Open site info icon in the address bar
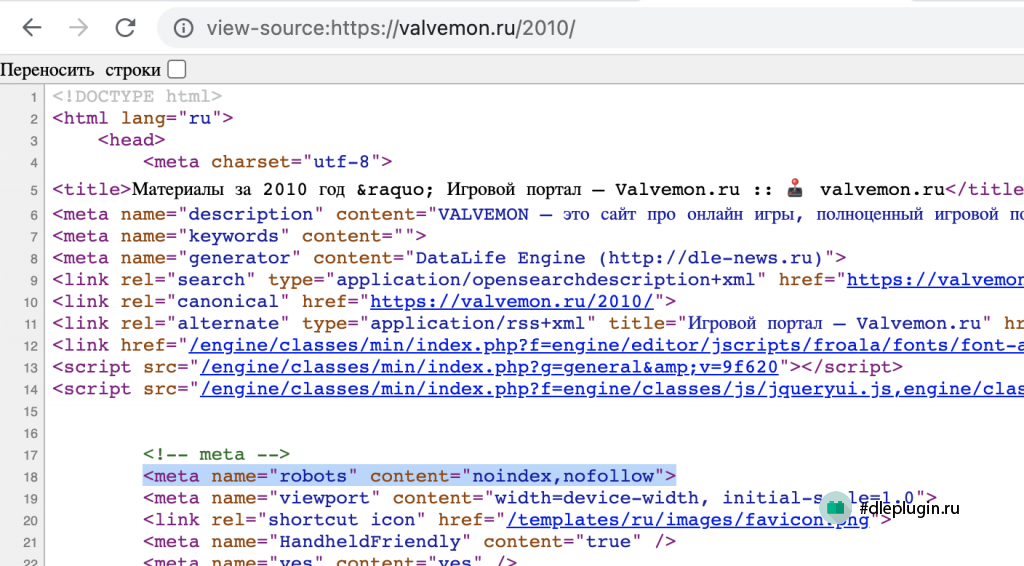Screen dimensions: 1024x566 point(184,28)
